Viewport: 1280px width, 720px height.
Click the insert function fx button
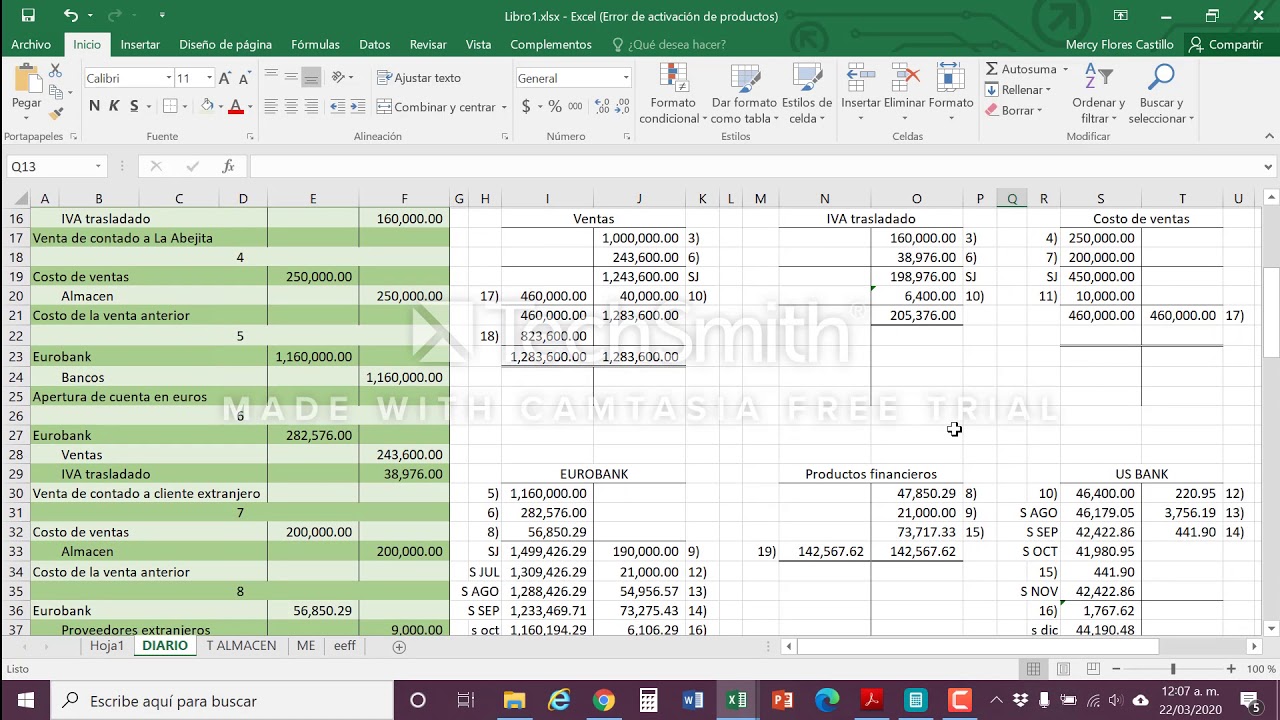coord(228,167)
